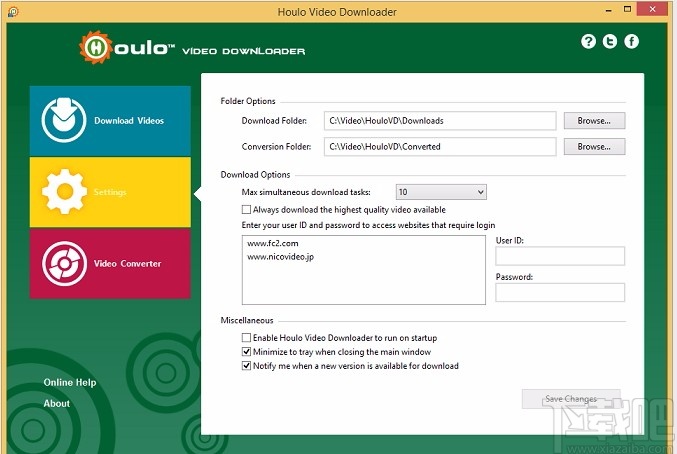Open the Facebook icon in header
677x454 pixels.
[x=631, y=41]
